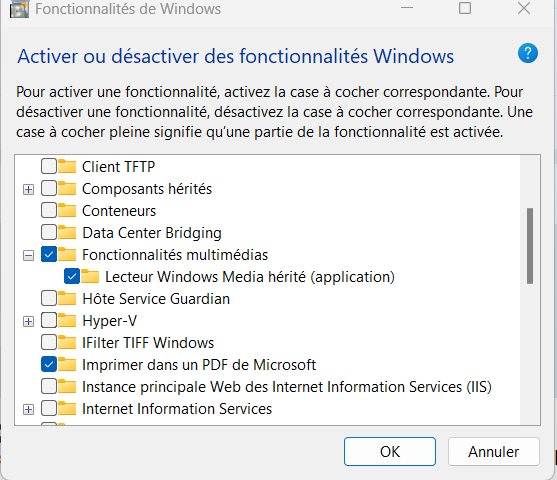557x480 pixels.
Task: Tick the IFilter TIFF Windows checkbox
Action: click(x=49, y=343)
